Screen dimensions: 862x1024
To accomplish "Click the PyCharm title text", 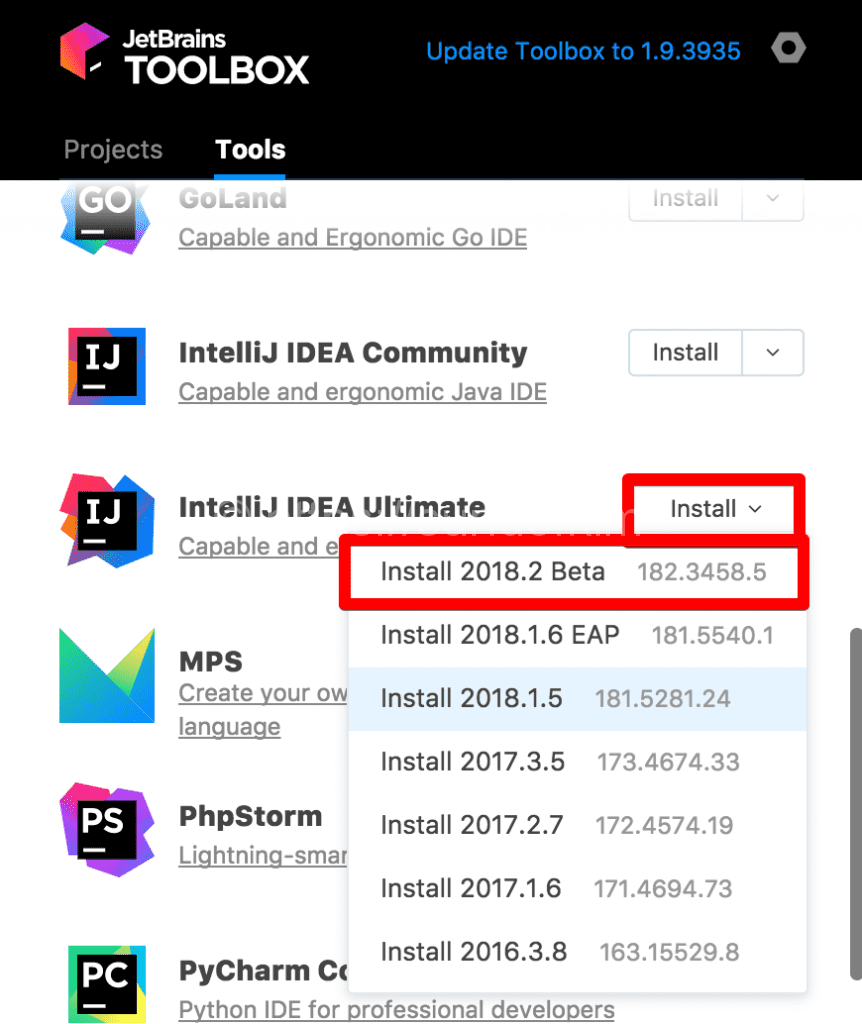I will pyautogui.click(x=263, y=971).
